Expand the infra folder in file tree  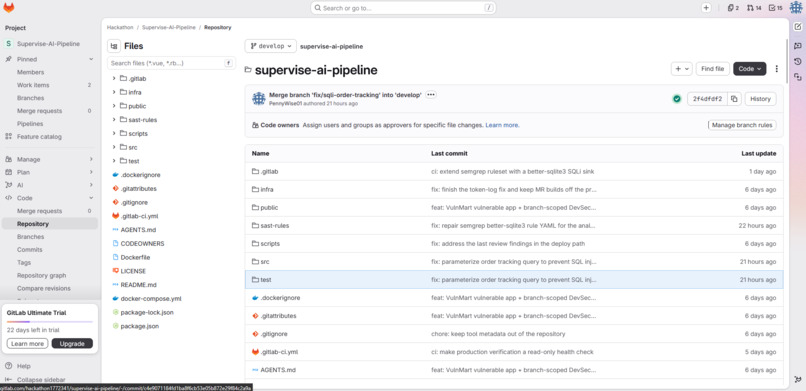(x=114, y=92)
